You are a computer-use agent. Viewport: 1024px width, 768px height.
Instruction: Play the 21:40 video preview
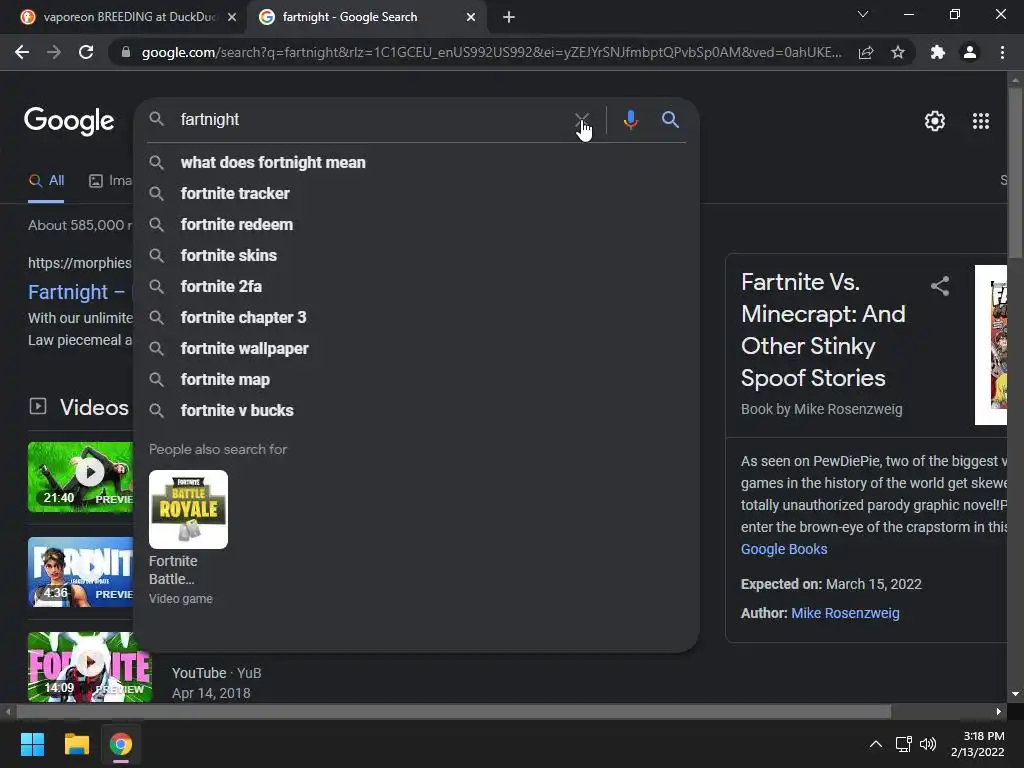click(80, 477)
